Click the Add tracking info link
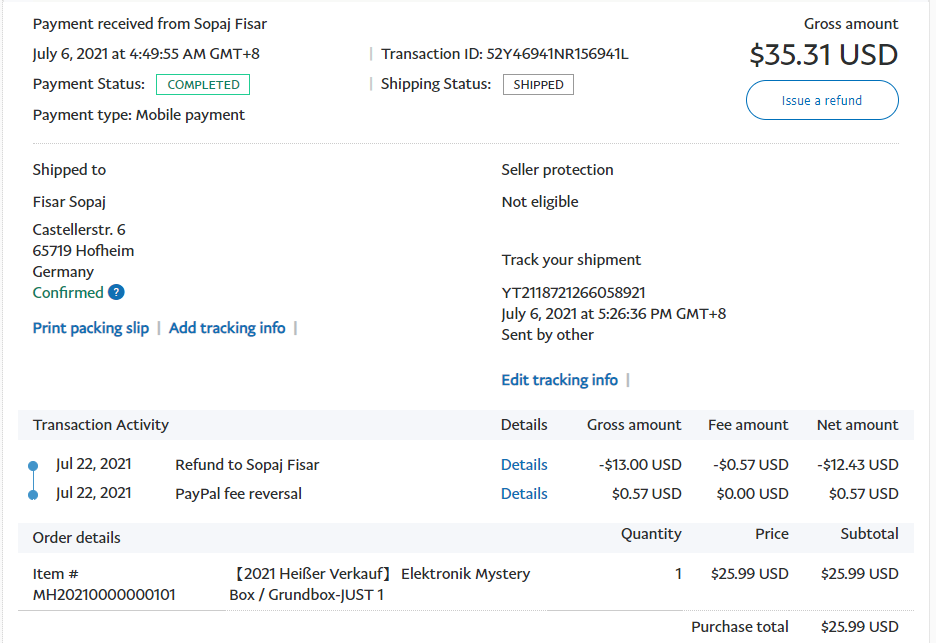936x643 pixels. 227,328
